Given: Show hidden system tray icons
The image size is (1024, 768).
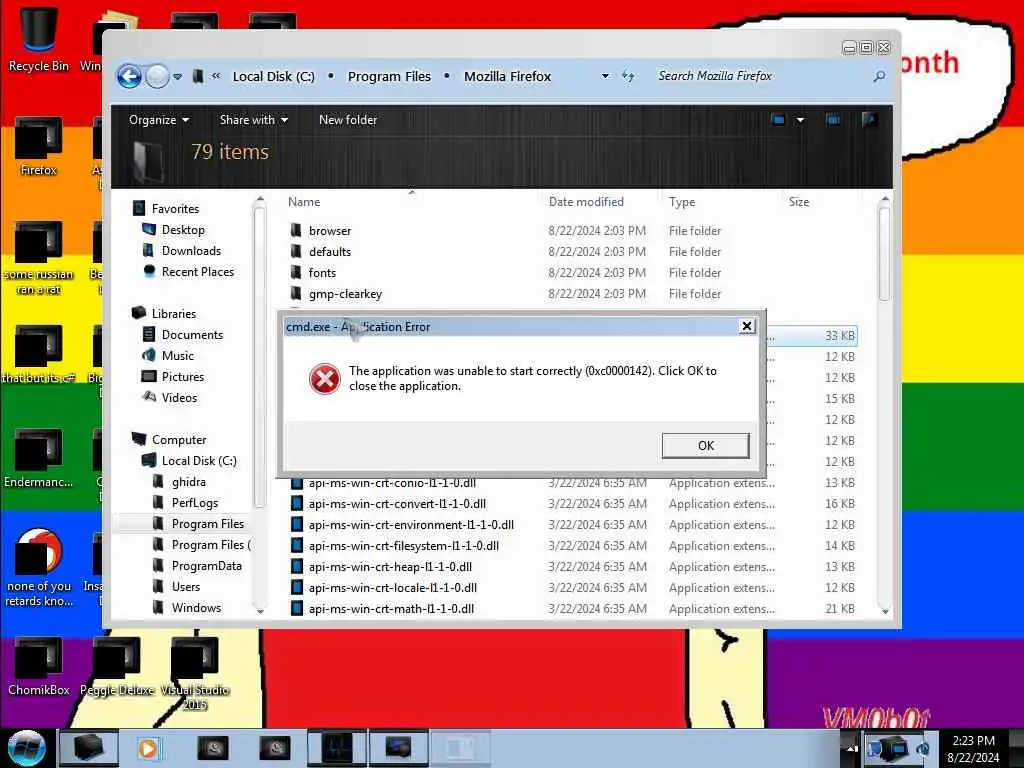Looking at the screenshot, I should click(x=851, y=748).
